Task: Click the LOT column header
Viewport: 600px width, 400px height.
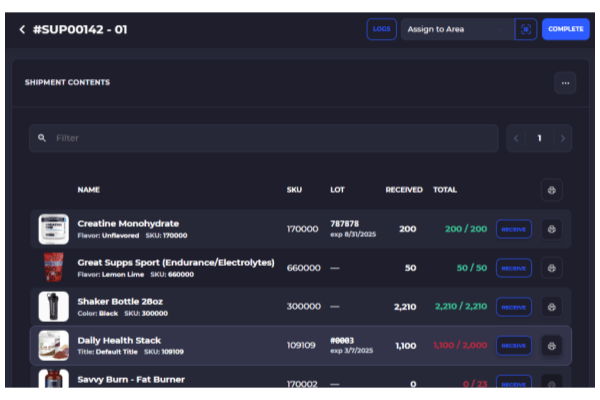Action: click(x=338, y=190)
